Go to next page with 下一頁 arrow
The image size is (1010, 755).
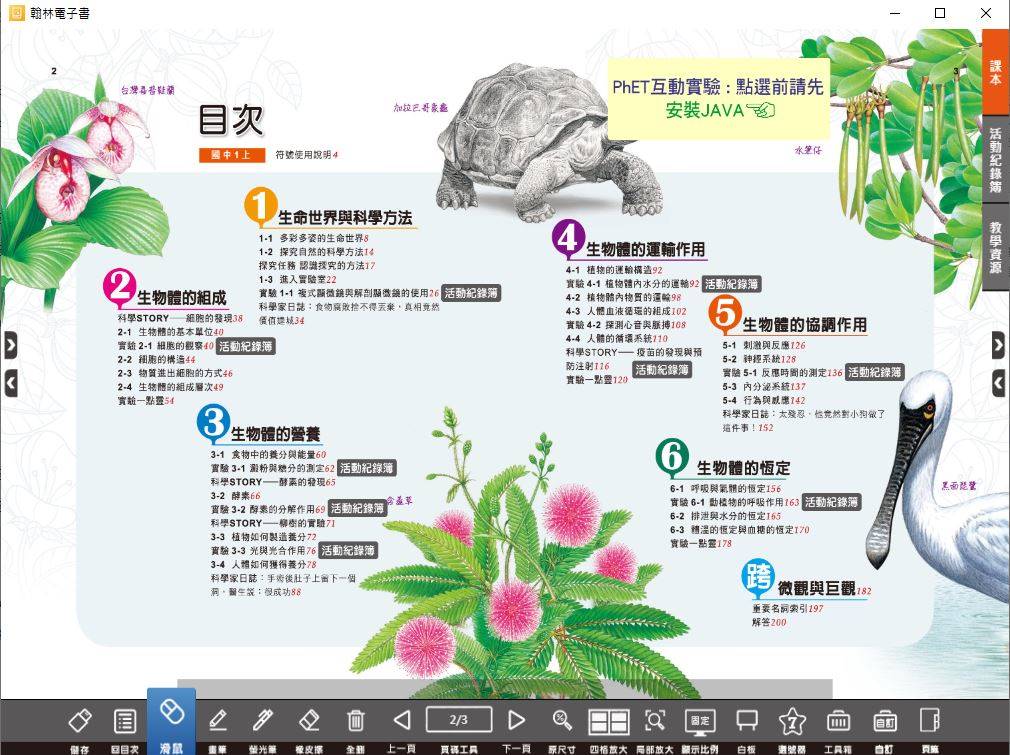click(516, 720)
